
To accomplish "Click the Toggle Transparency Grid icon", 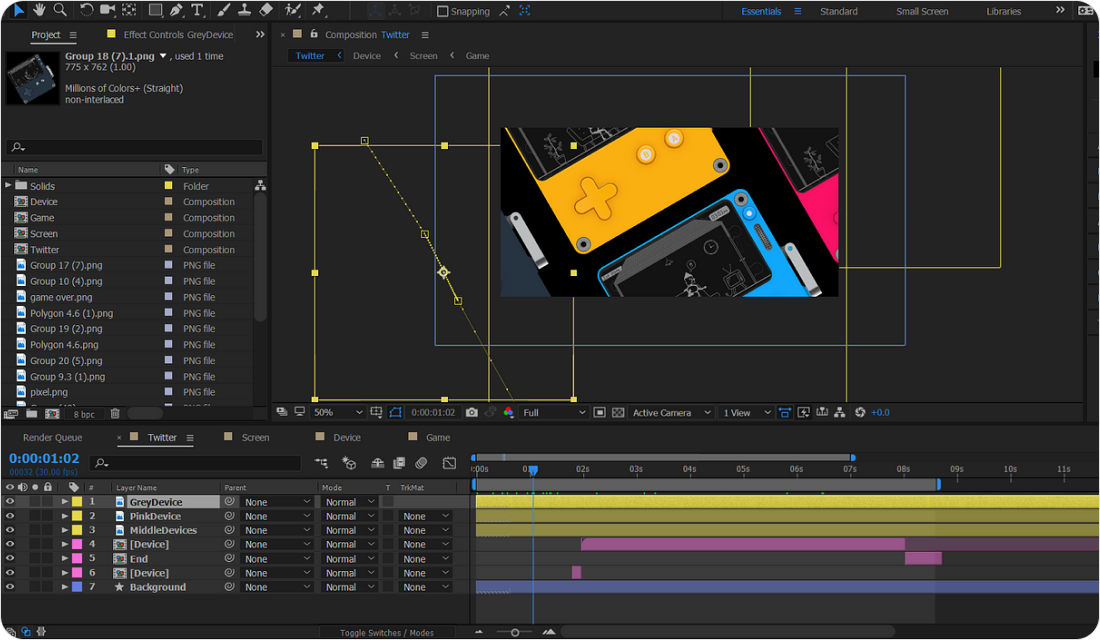I will 618,412.
